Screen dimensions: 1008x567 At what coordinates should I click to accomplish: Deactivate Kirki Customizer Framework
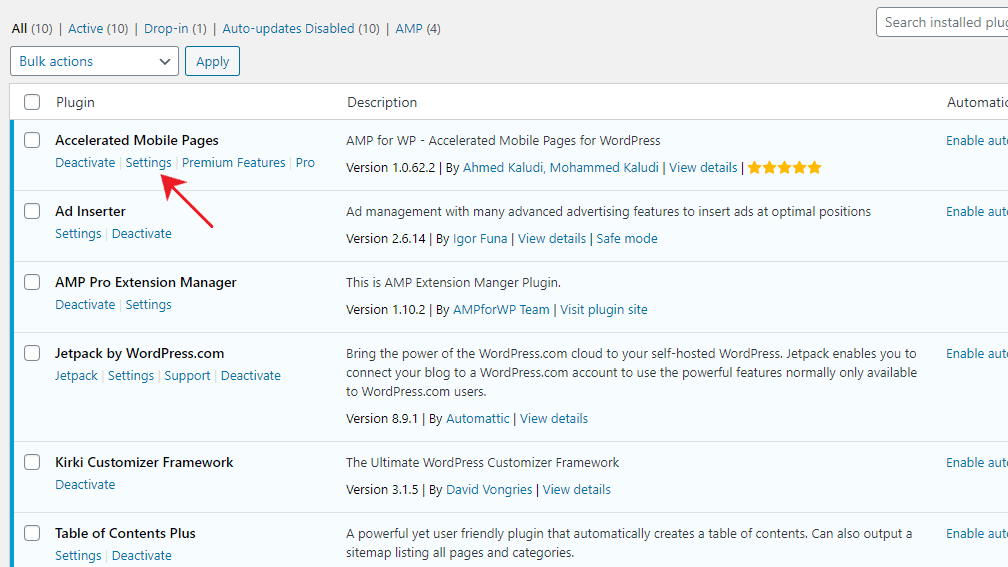(85, 485)
